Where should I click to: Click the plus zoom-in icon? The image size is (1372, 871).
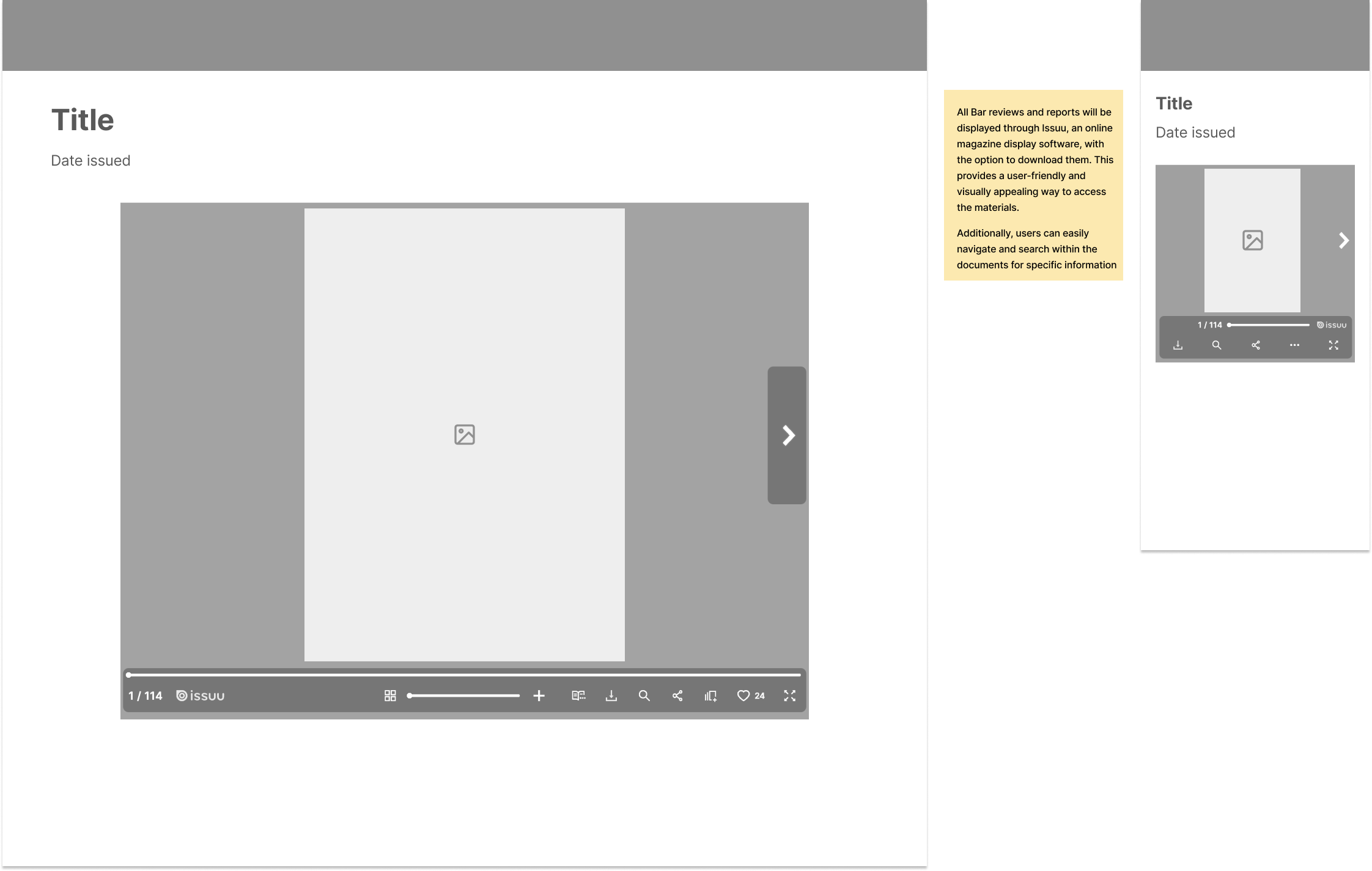(539, 696)
